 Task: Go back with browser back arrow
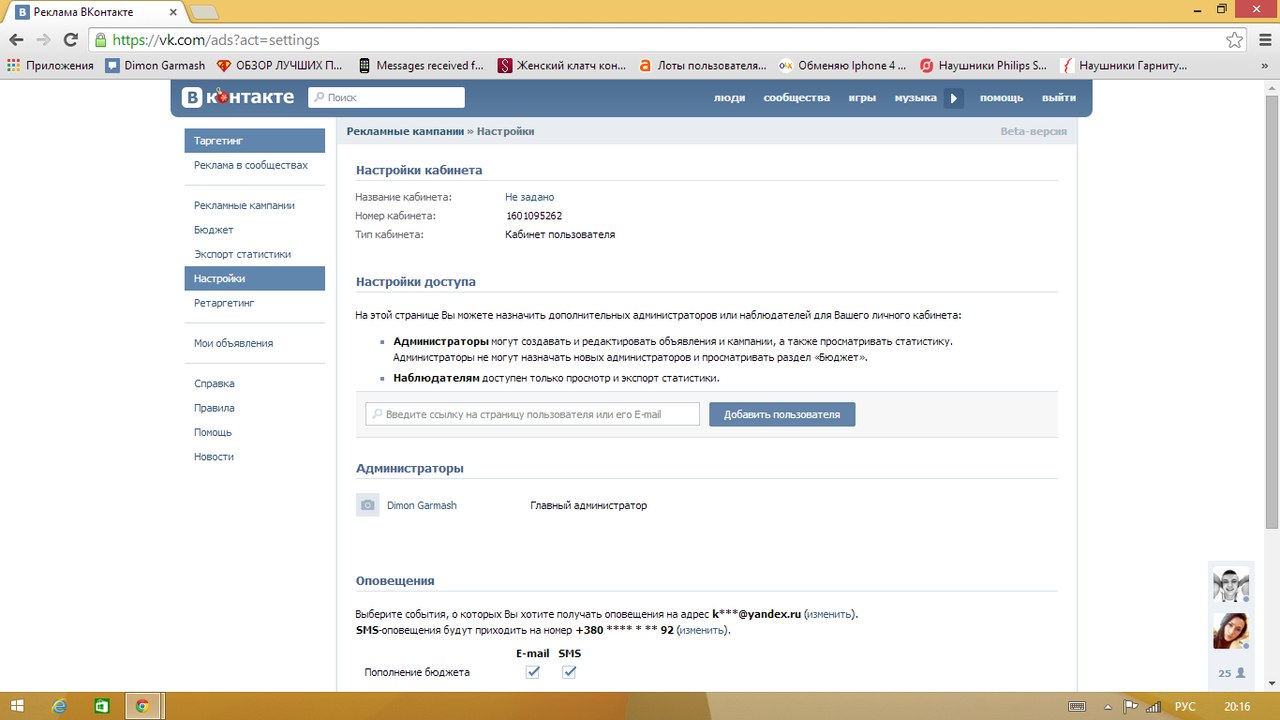pyautogui.click(x=16, y=40)
